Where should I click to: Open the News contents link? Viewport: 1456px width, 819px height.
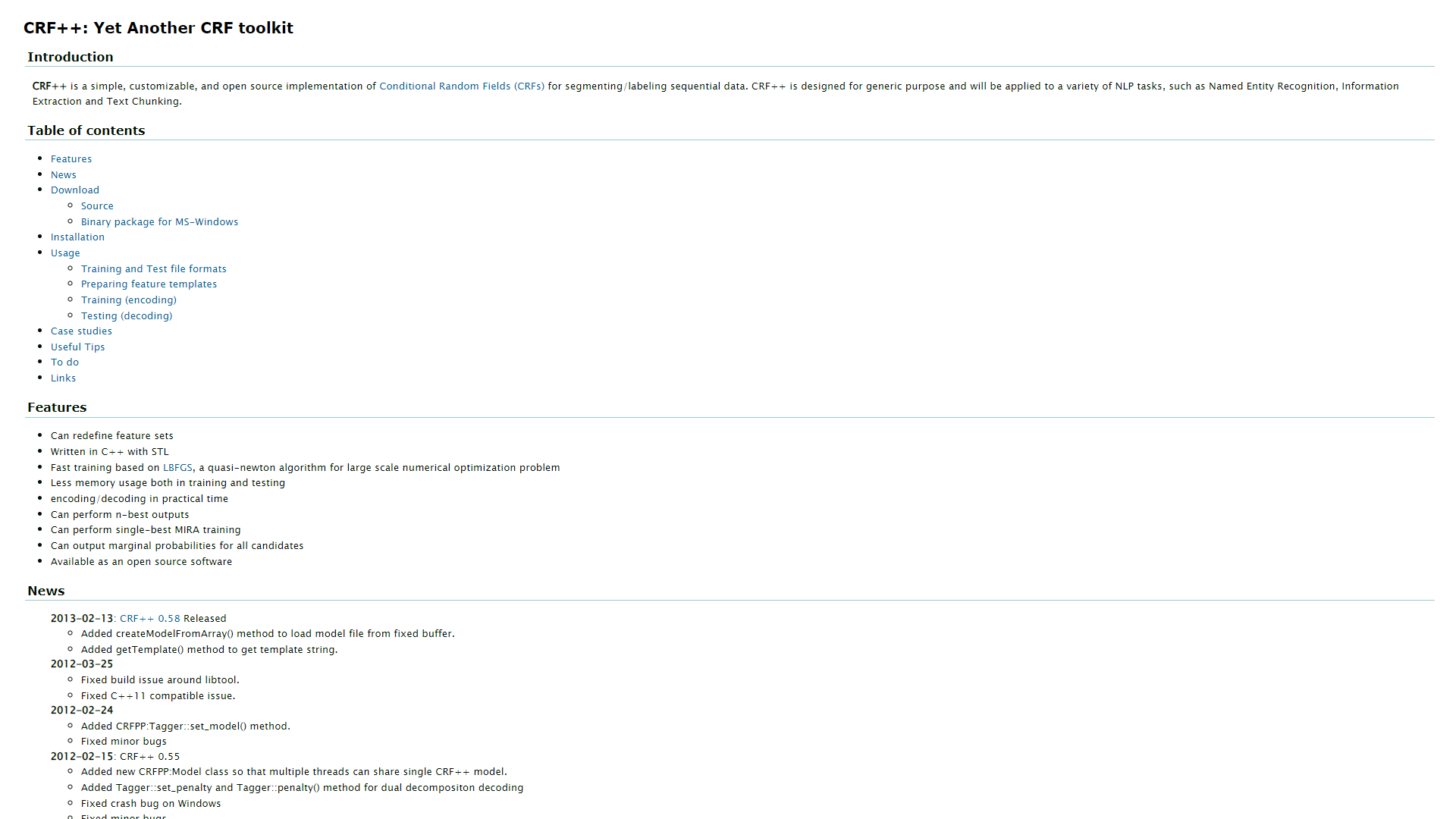point(64,175)
